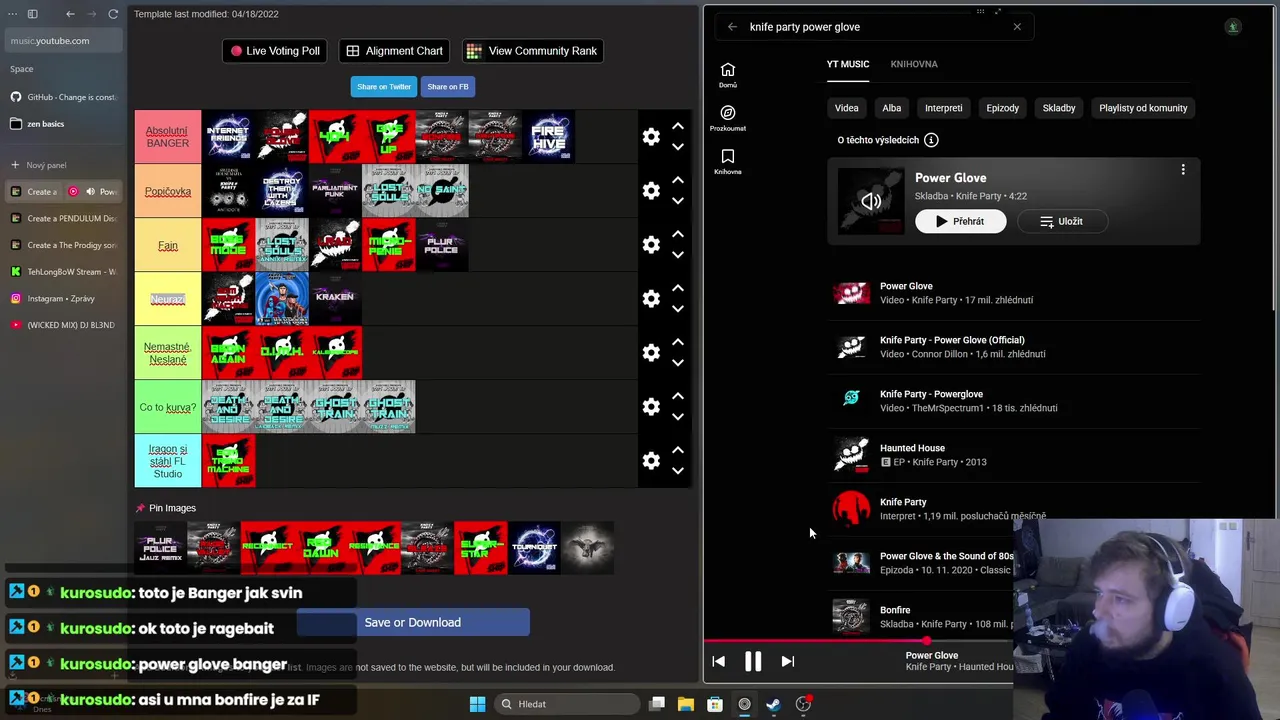Open Knihovna in YouTube Music sidebar

pyautogui.click(x=728, y=161)
